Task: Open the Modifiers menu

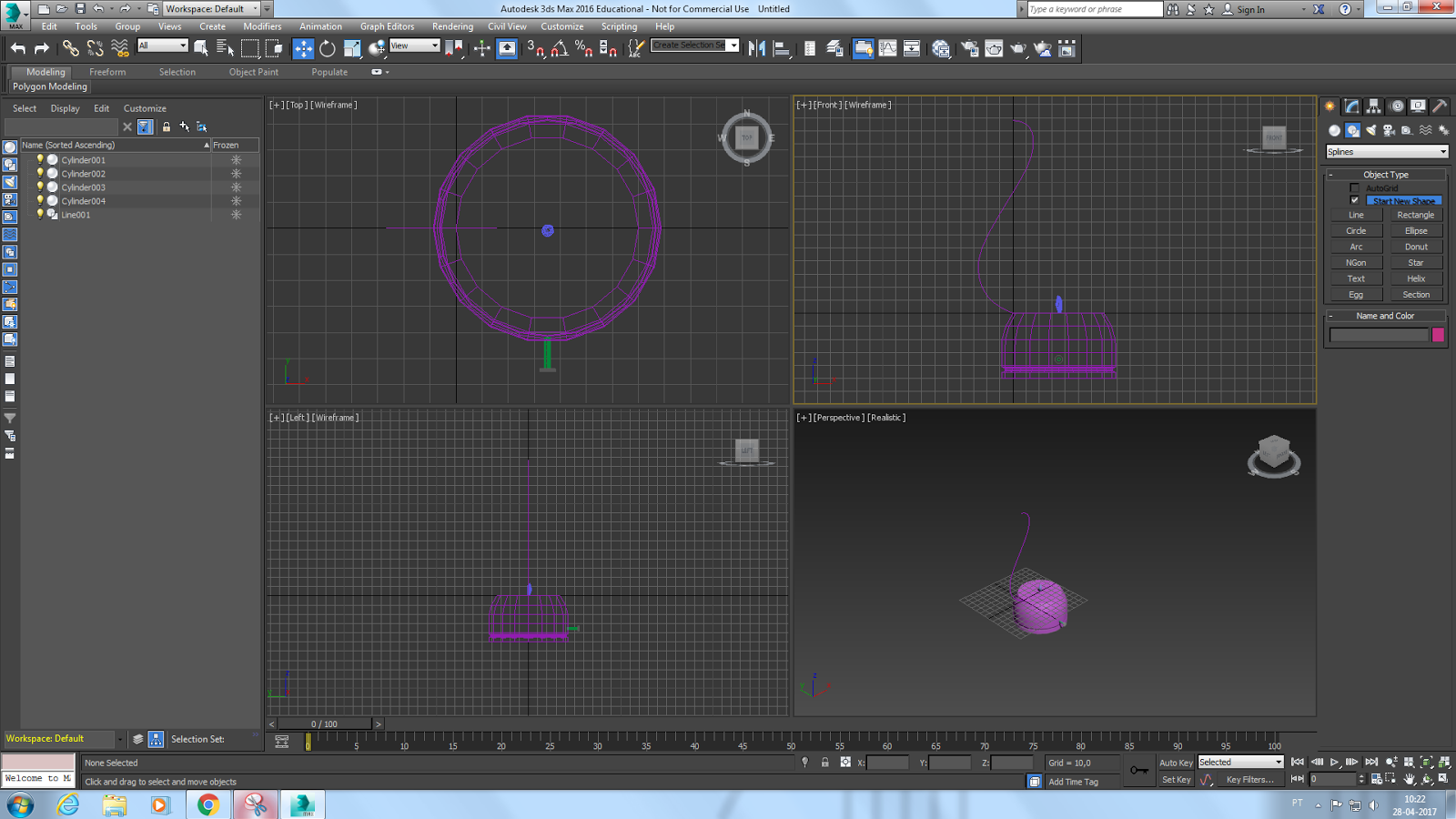Action: tap(262, 26)
